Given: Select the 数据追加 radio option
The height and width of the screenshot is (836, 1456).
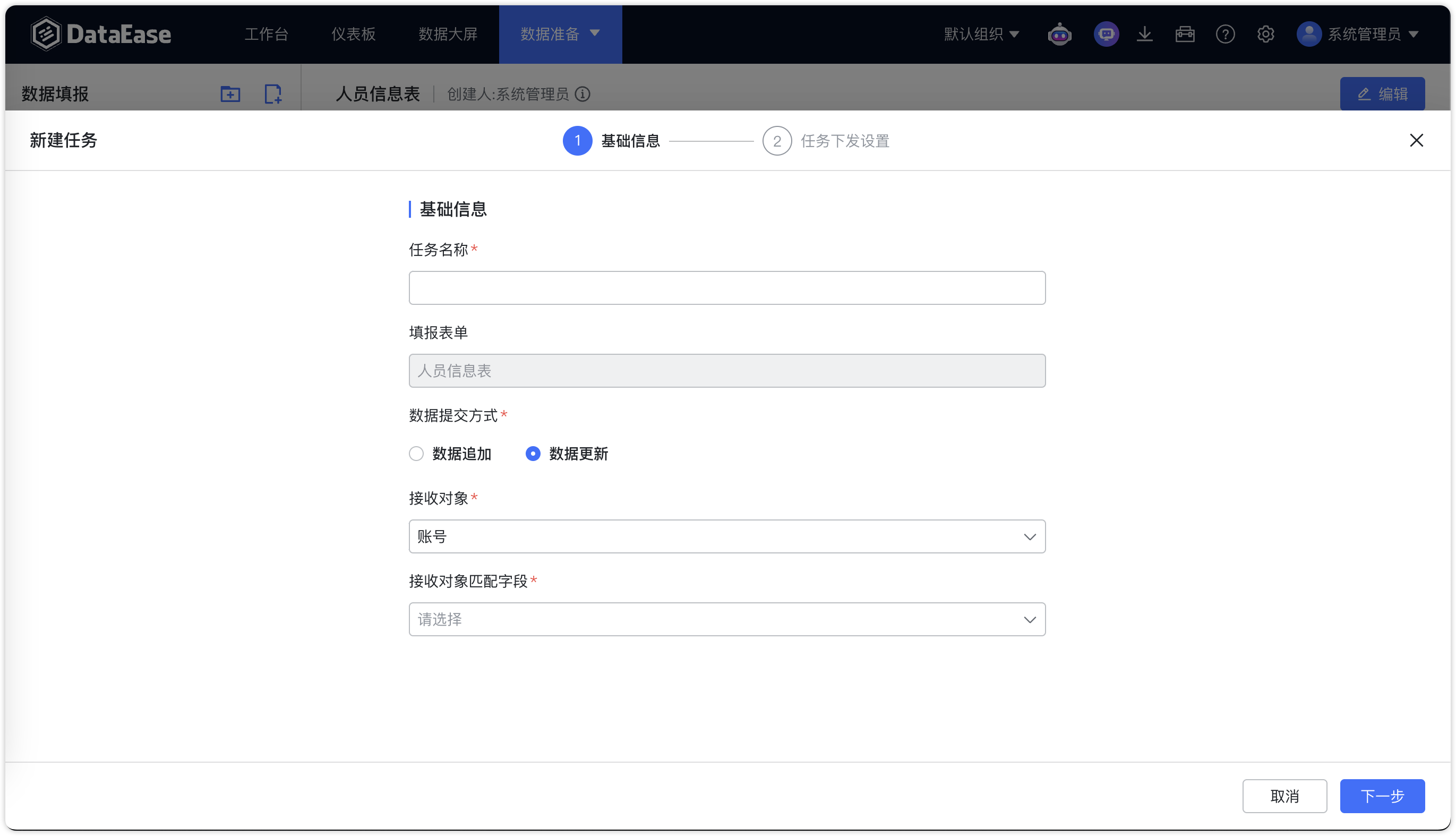Looking at the screenshot, I should (x=450, y=454).
